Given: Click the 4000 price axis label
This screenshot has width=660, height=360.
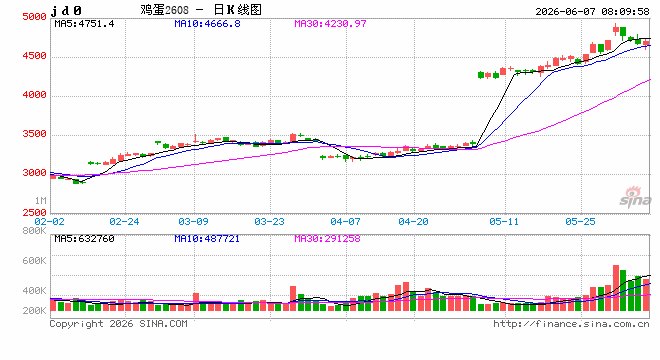Looking at the screenshot, I should point(34,95).
